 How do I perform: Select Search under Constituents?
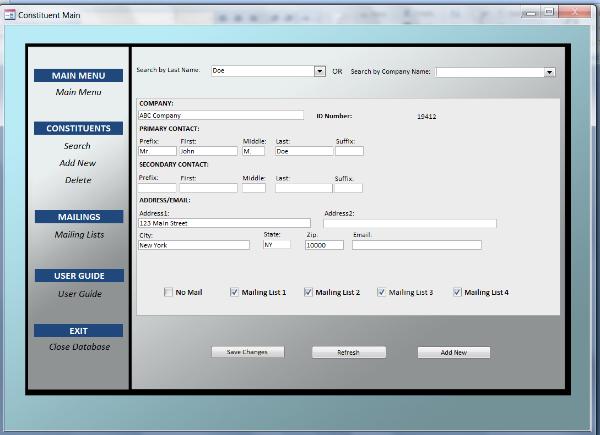(x=78, y=146)
